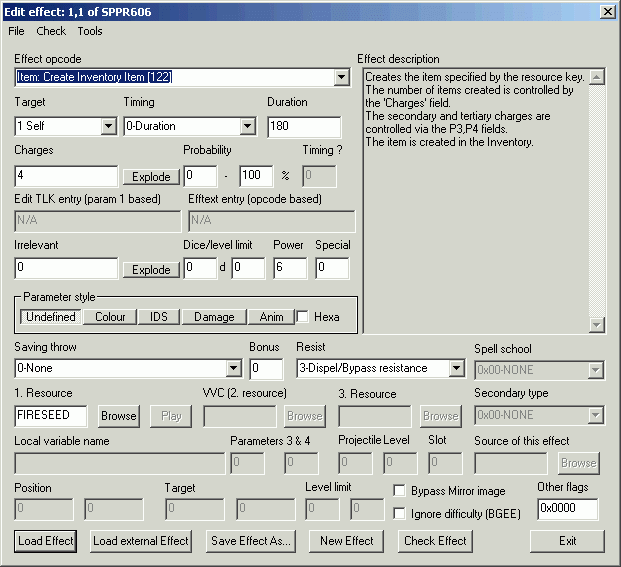Enable Ignore difficulty (BGEE) checkbox
The image size is (621, 567).
point(399,514)
